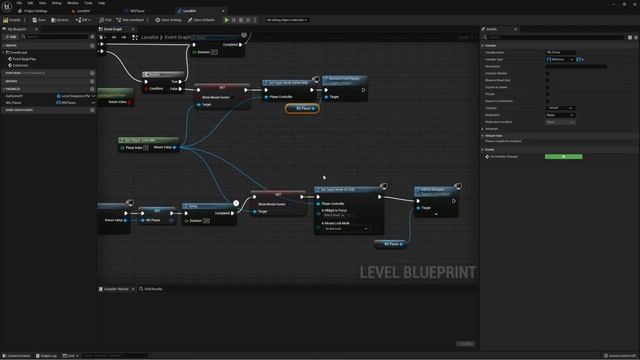Click the Details property matrix grid icon
This screenshot has height=360, width=640.
[x=630, y=37]
